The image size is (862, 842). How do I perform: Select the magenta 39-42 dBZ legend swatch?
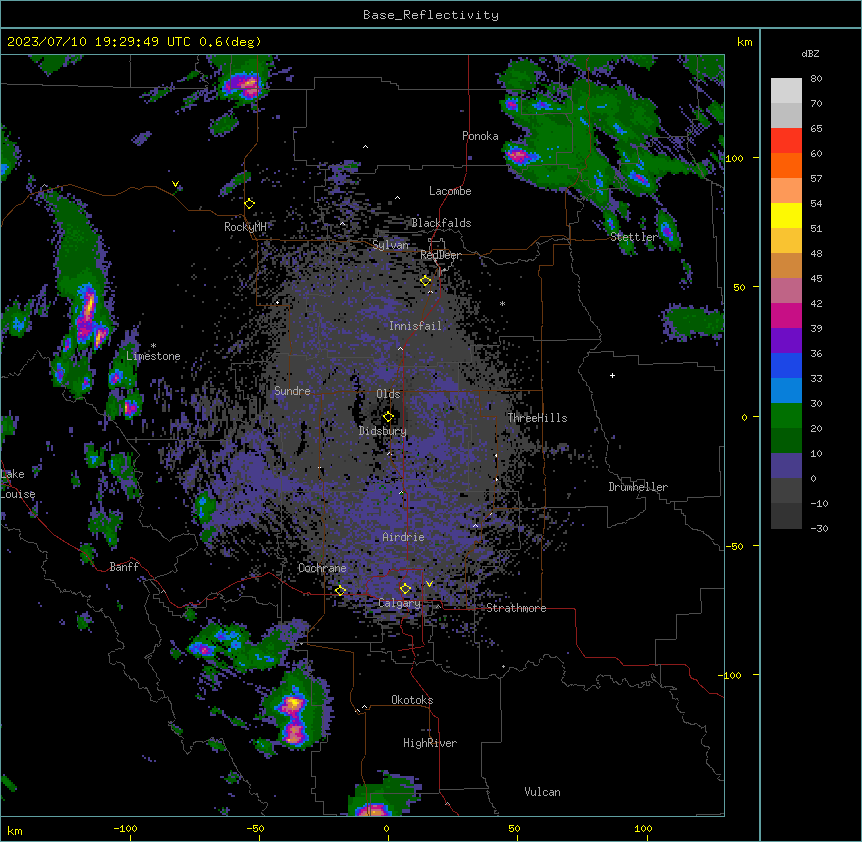click(x=786, y=315)
